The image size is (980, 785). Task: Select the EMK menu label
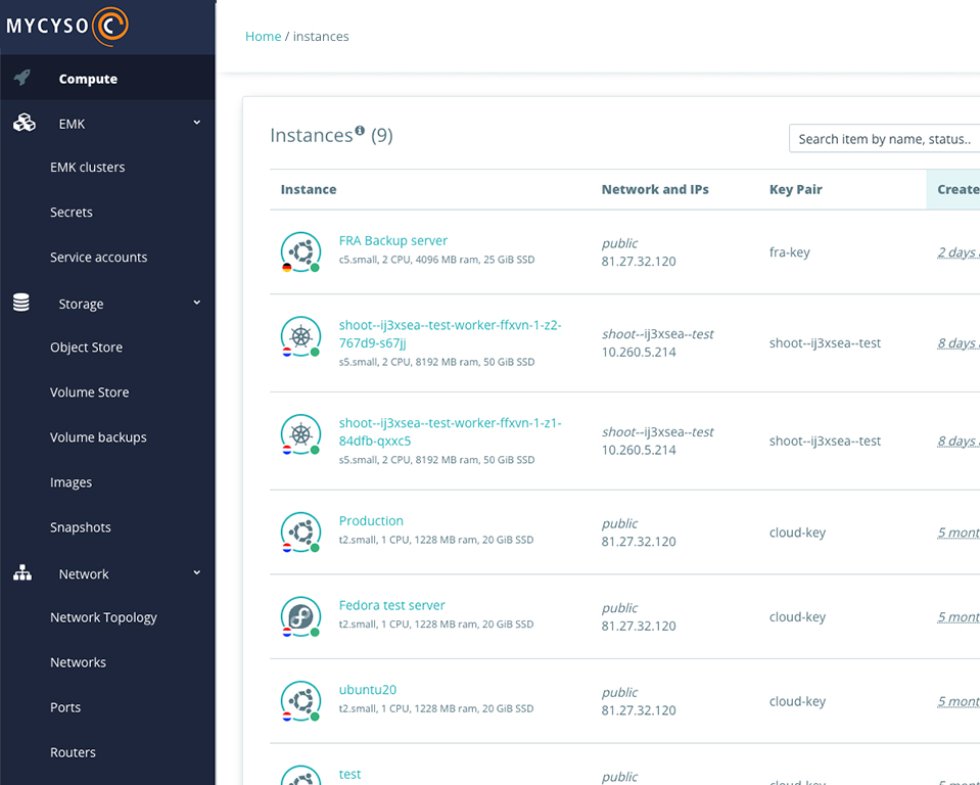(72, 124)
